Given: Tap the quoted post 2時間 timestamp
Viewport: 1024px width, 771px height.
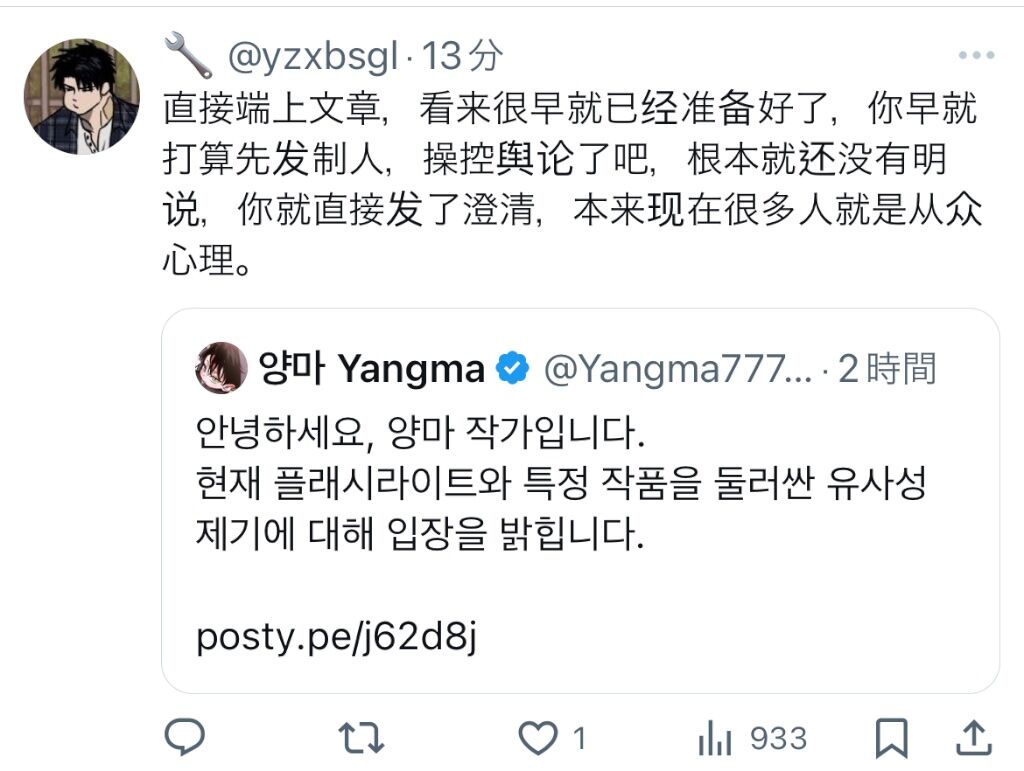Looking at the screenshot, I should click(x=888, y=369).
